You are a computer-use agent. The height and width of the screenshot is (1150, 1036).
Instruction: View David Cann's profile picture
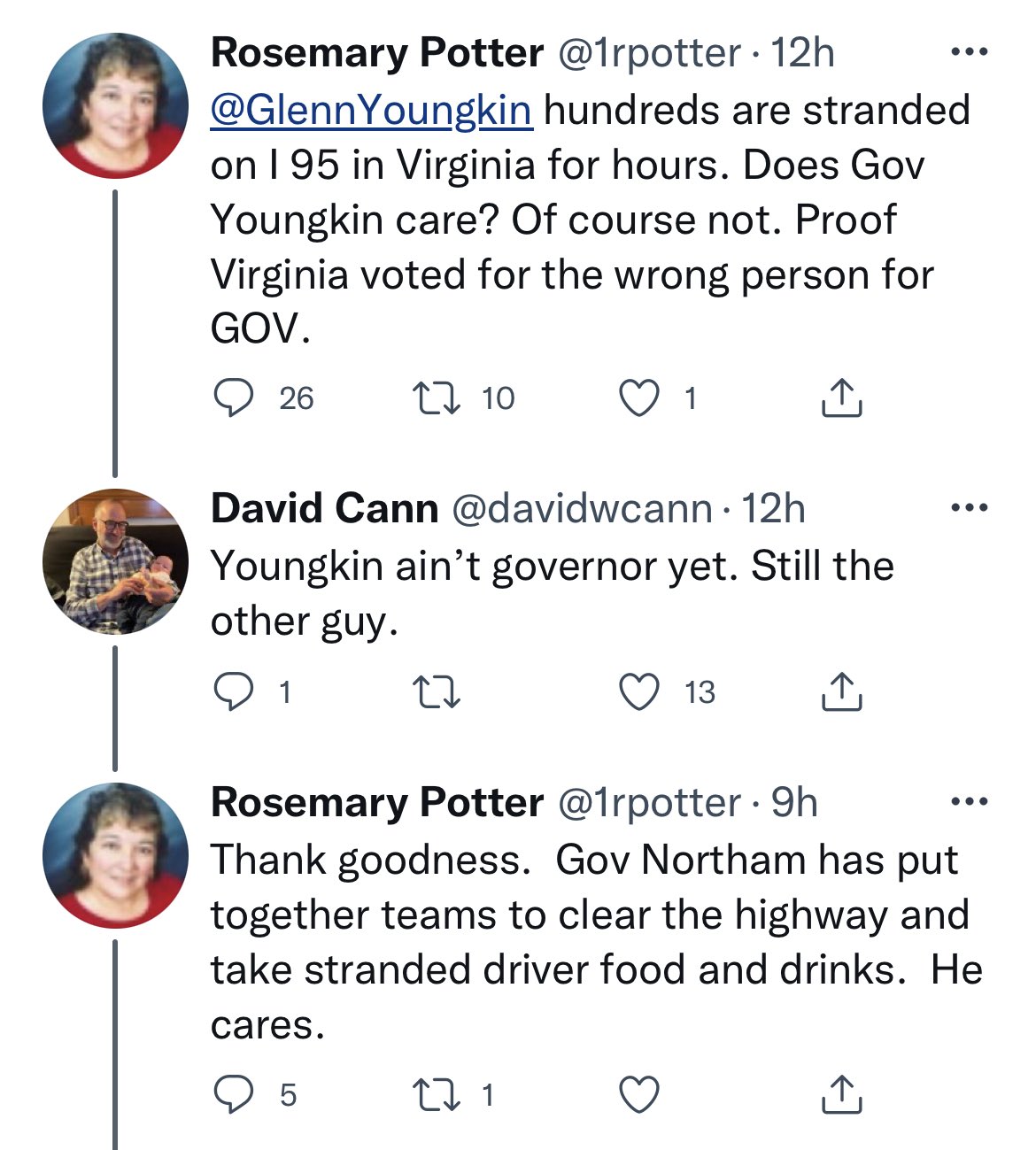115,561
